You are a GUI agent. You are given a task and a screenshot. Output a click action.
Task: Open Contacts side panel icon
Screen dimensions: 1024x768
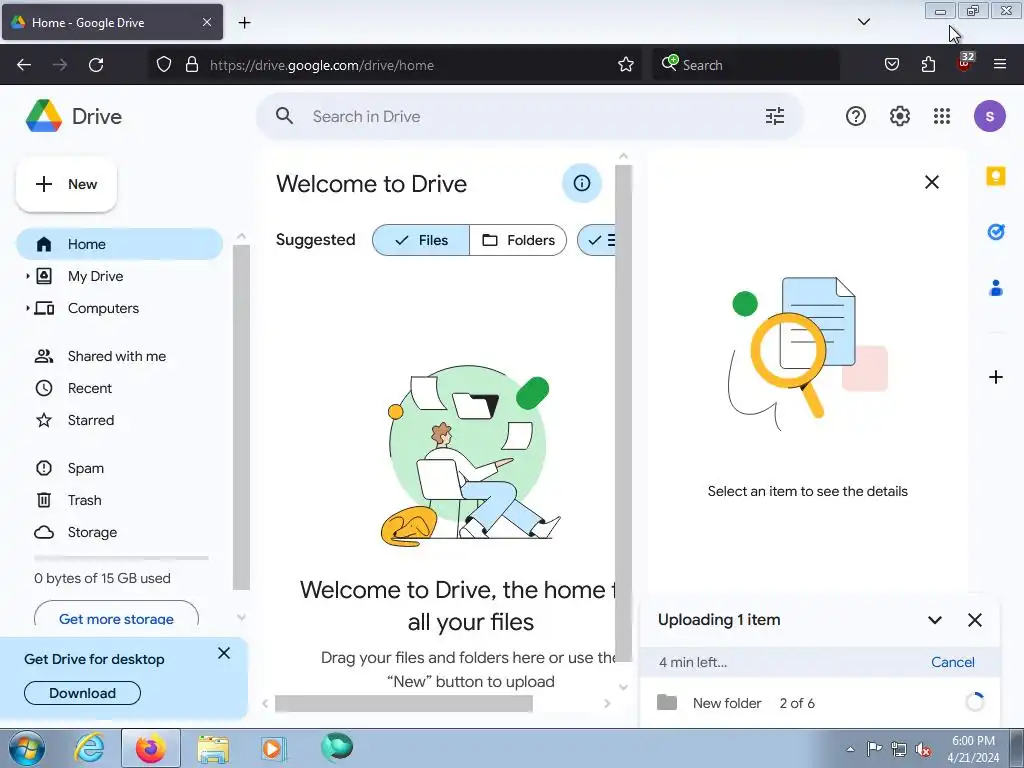pos(995,288)
